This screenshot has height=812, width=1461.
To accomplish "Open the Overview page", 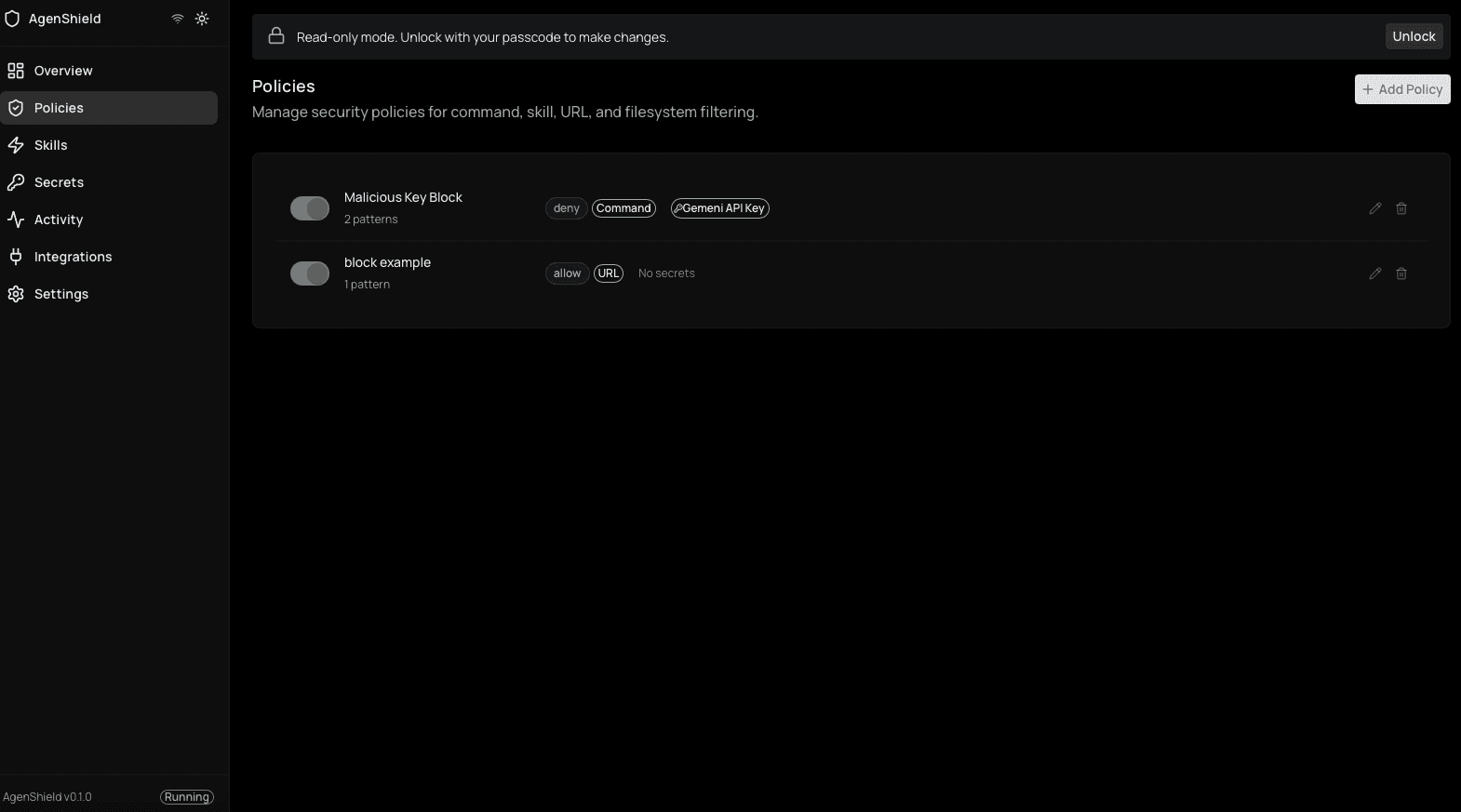I will point(109,71).
